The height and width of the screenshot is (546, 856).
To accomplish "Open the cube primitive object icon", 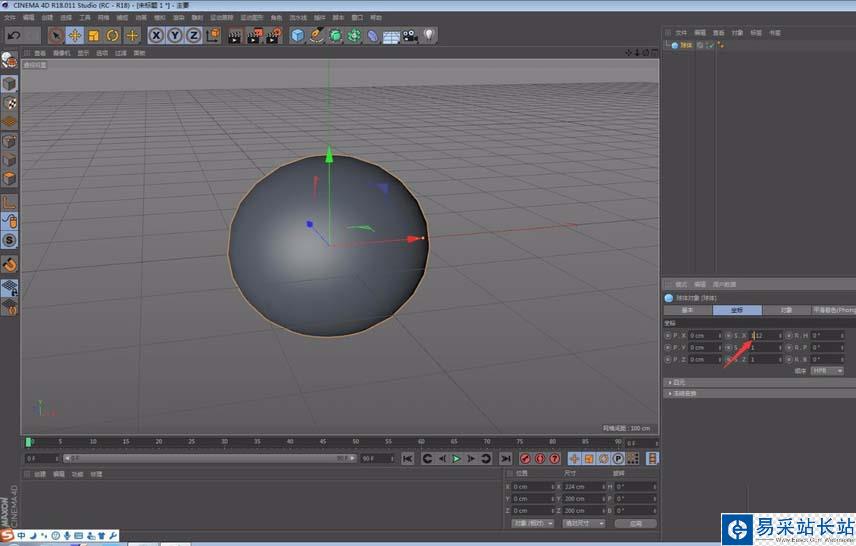I will coord(297,35).
